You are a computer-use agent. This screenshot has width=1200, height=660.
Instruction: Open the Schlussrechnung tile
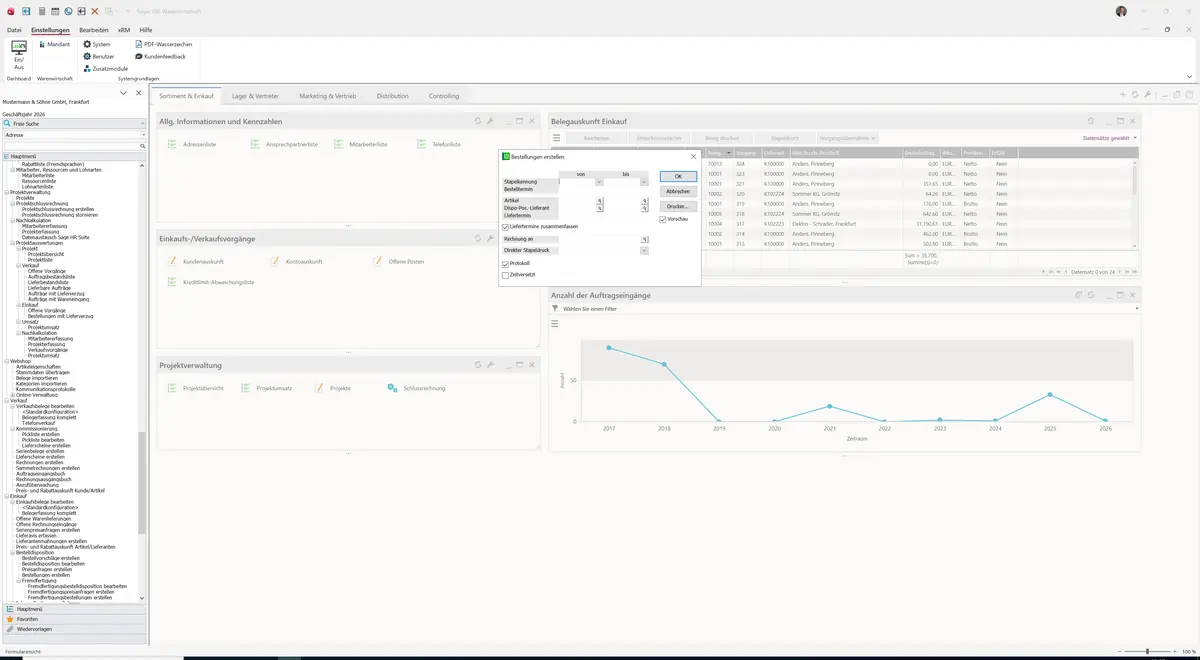417,388
